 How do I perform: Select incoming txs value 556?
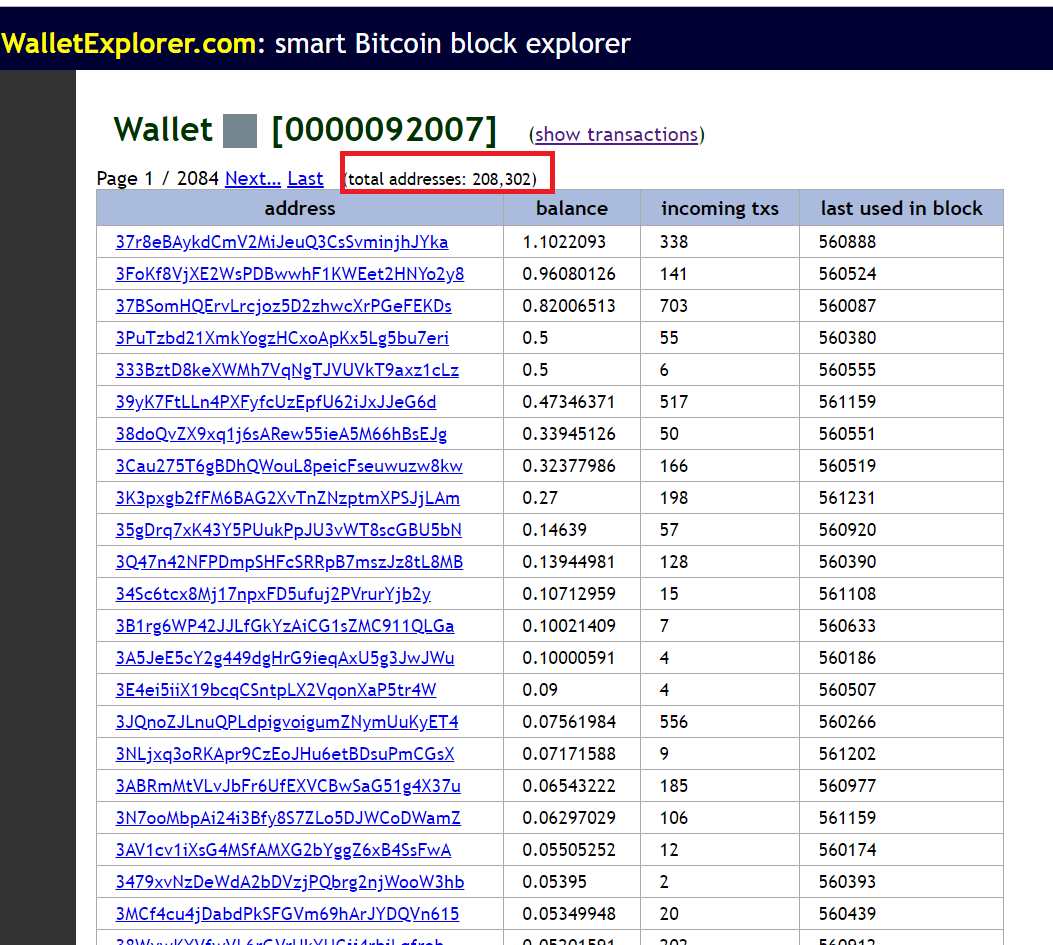coord(674,722)
